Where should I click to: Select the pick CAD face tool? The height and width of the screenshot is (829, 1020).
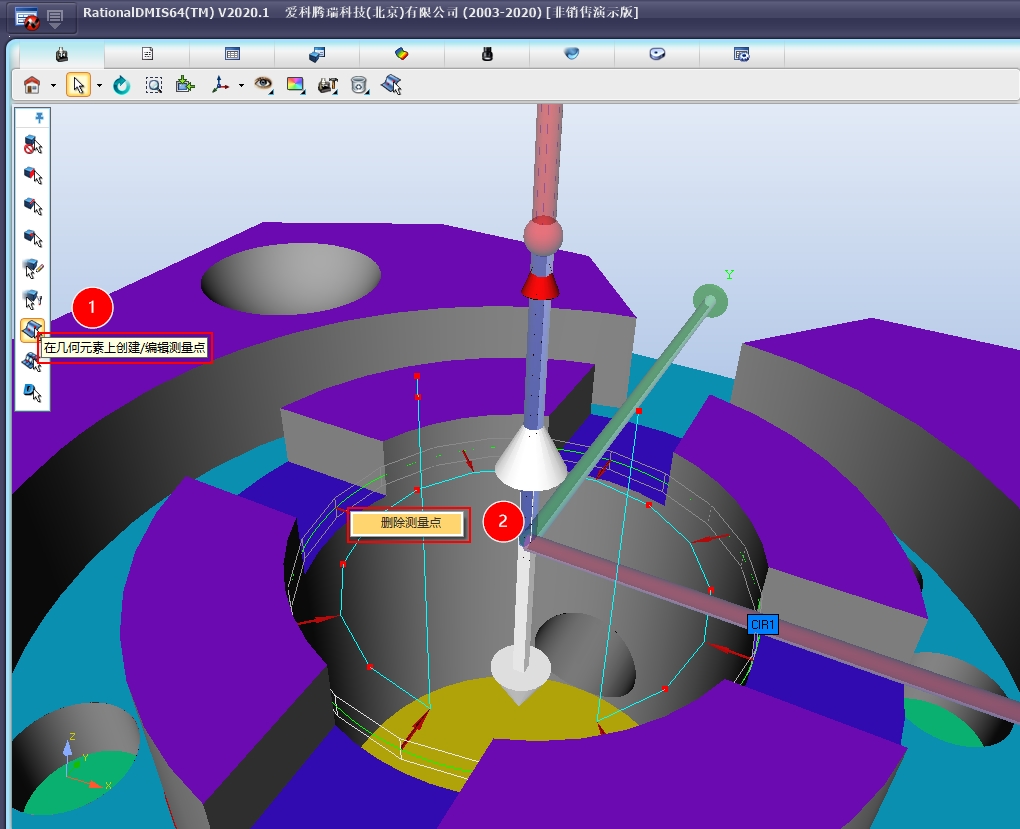[x=33, y=175]
